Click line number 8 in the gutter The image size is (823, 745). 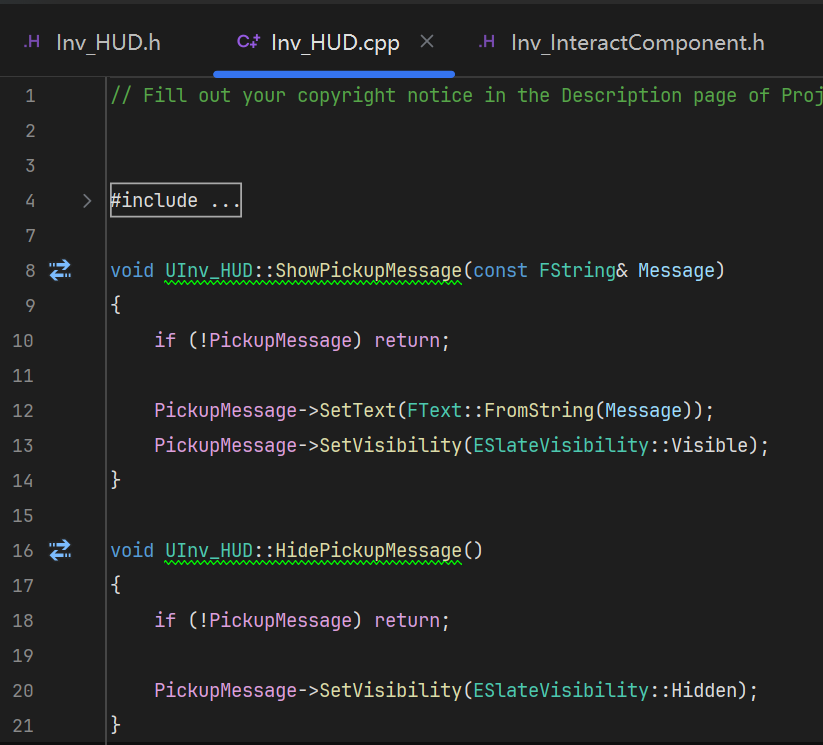coord(30,270)
